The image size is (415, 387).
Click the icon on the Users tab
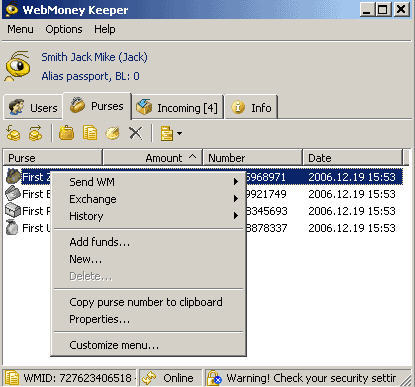coord(16,107)
